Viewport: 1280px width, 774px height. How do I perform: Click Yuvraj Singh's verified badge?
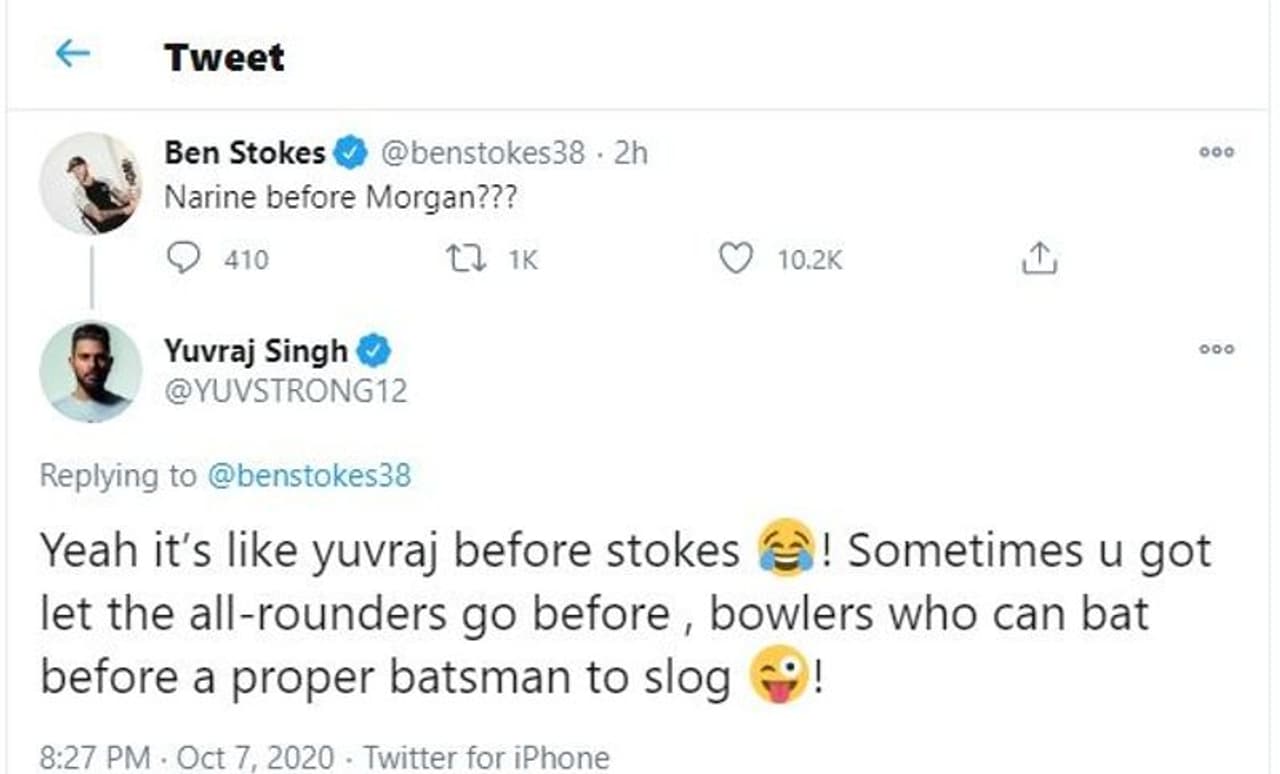coord(374,351)
